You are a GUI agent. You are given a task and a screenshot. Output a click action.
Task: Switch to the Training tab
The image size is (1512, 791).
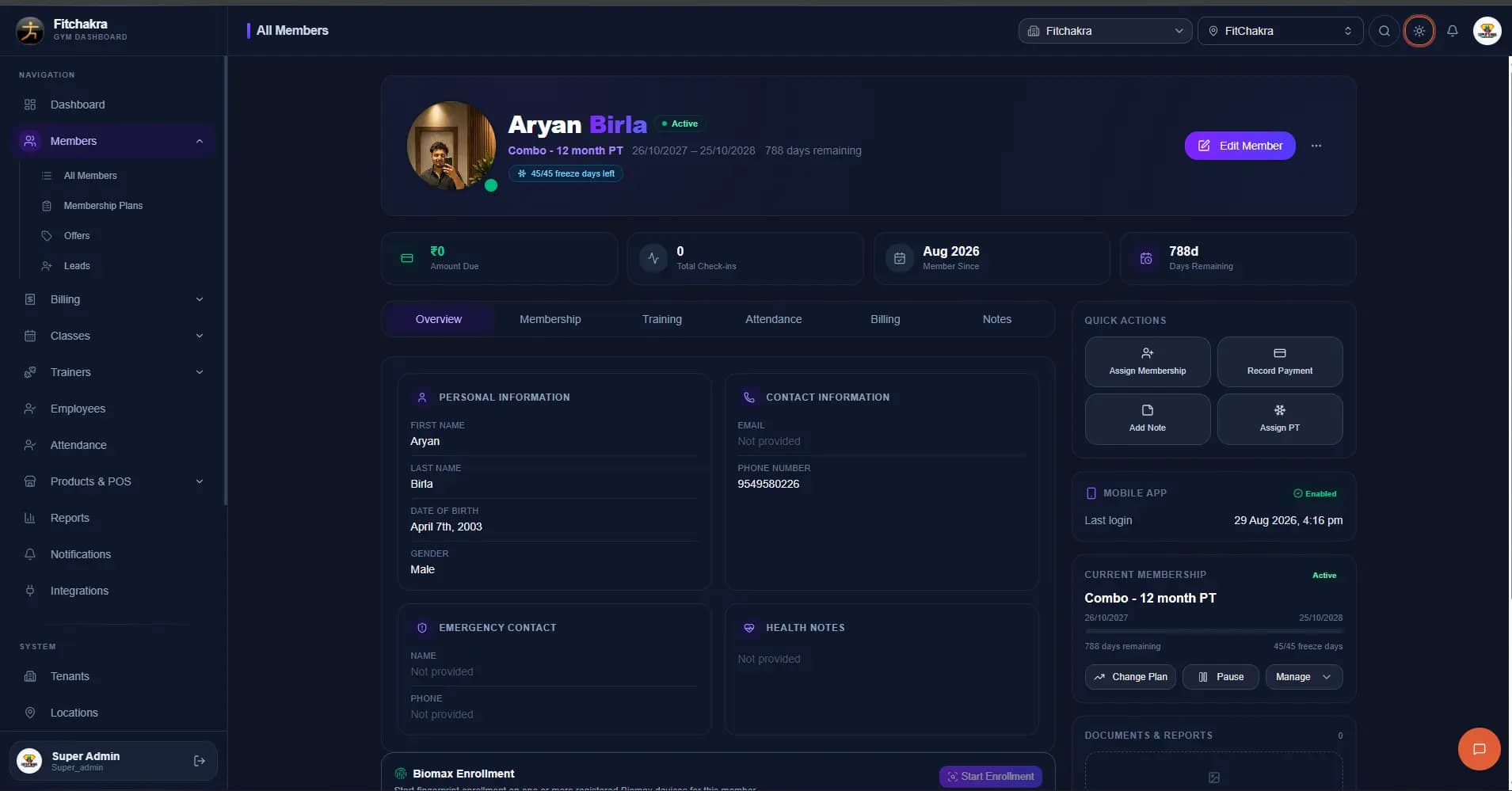[661, 319]
